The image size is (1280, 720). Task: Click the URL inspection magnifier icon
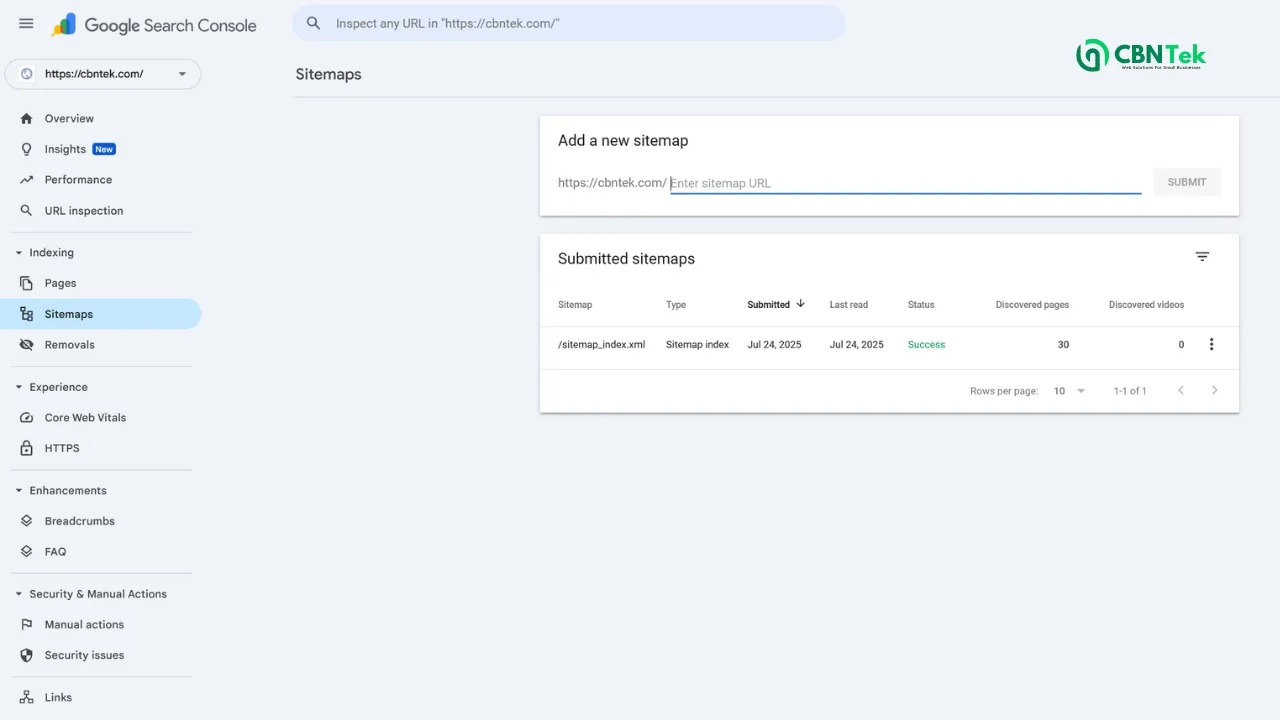27,211
